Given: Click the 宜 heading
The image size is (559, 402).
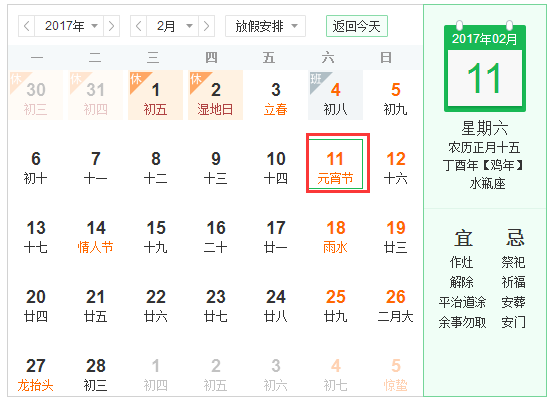Looking at the screenshot, I should pyautogui.click(x=463, y=238).
